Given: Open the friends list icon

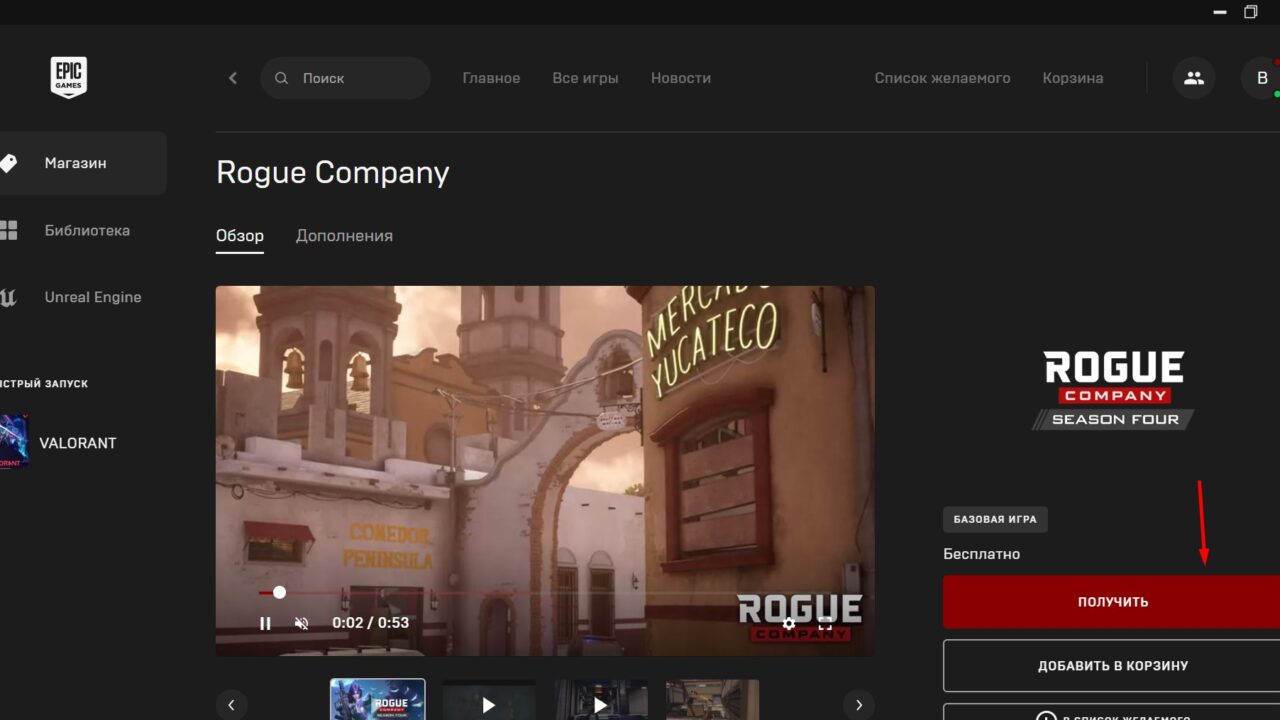Looking at the screenshot, I should pos(1193,77).
